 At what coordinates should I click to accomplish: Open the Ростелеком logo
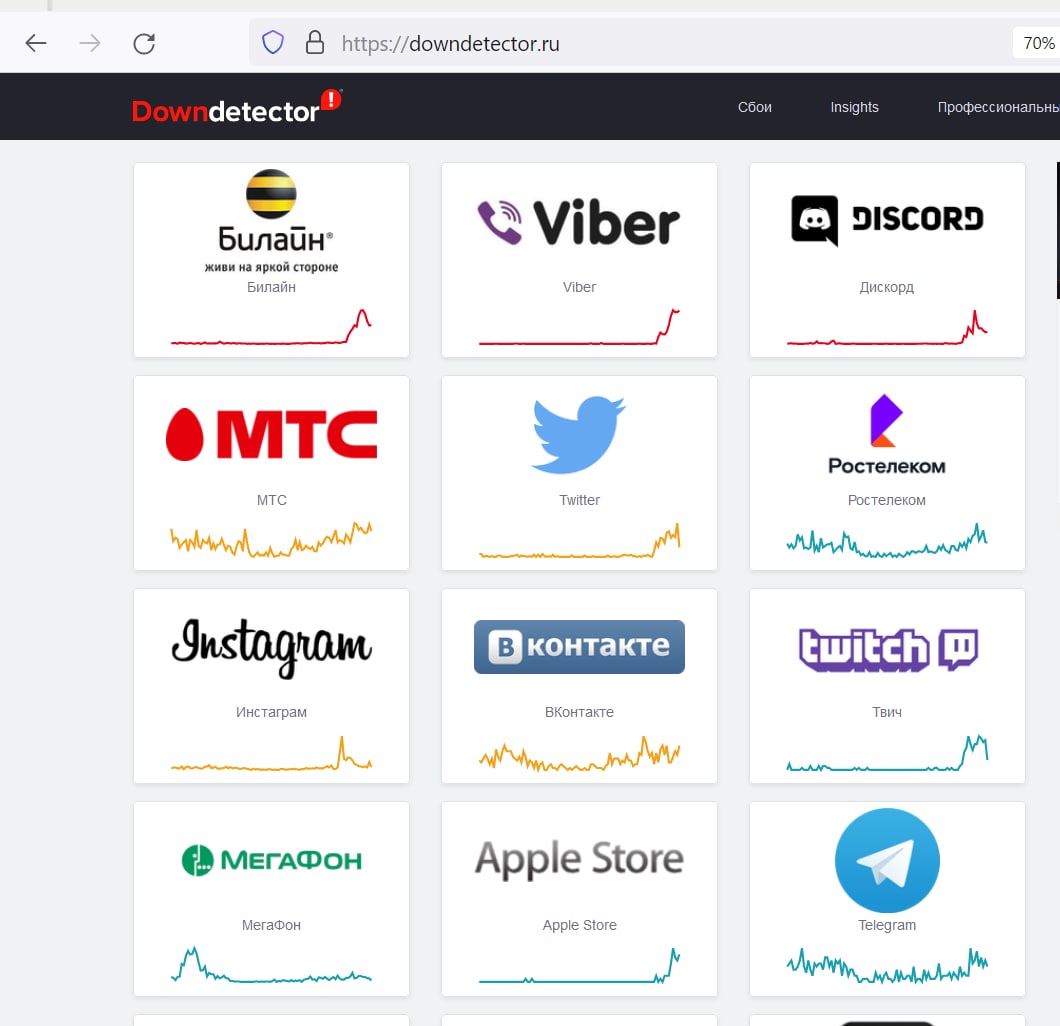887,435
